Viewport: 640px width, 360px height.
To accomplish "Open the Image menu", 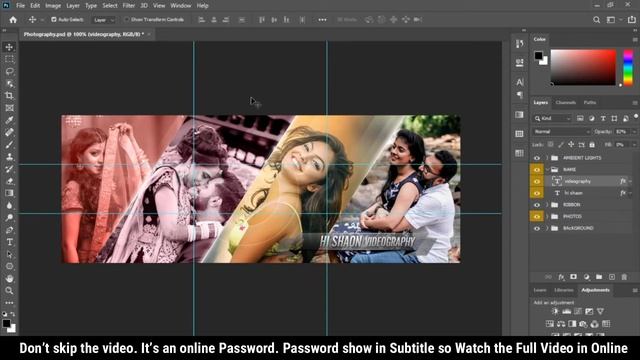I will (53, 6).
